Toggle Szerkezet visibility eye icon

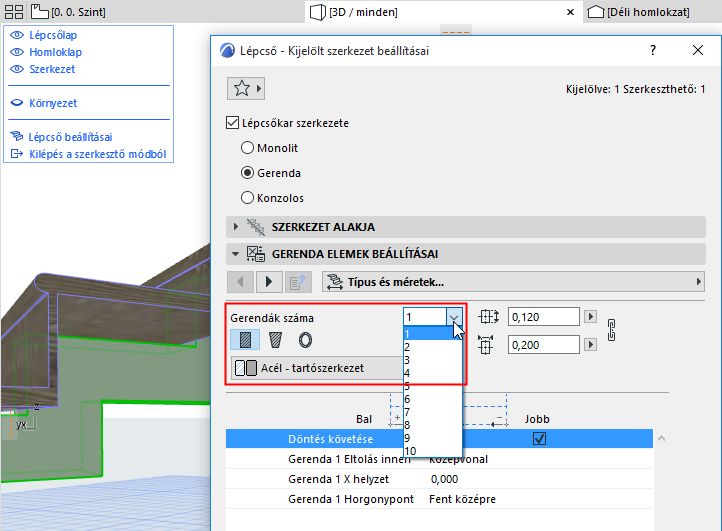(17, 69)
